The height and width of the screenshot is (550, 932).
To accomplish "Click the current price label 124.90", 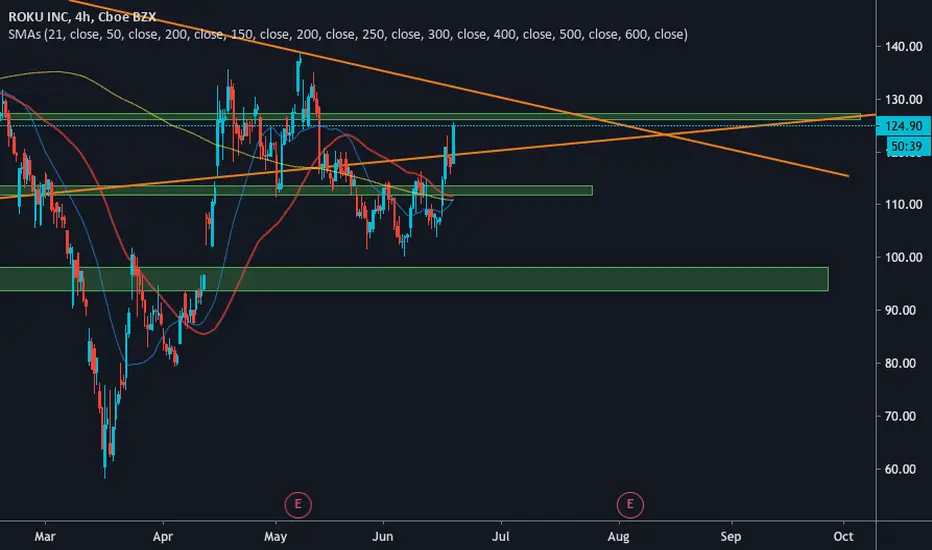I will (x=903, y=126).
